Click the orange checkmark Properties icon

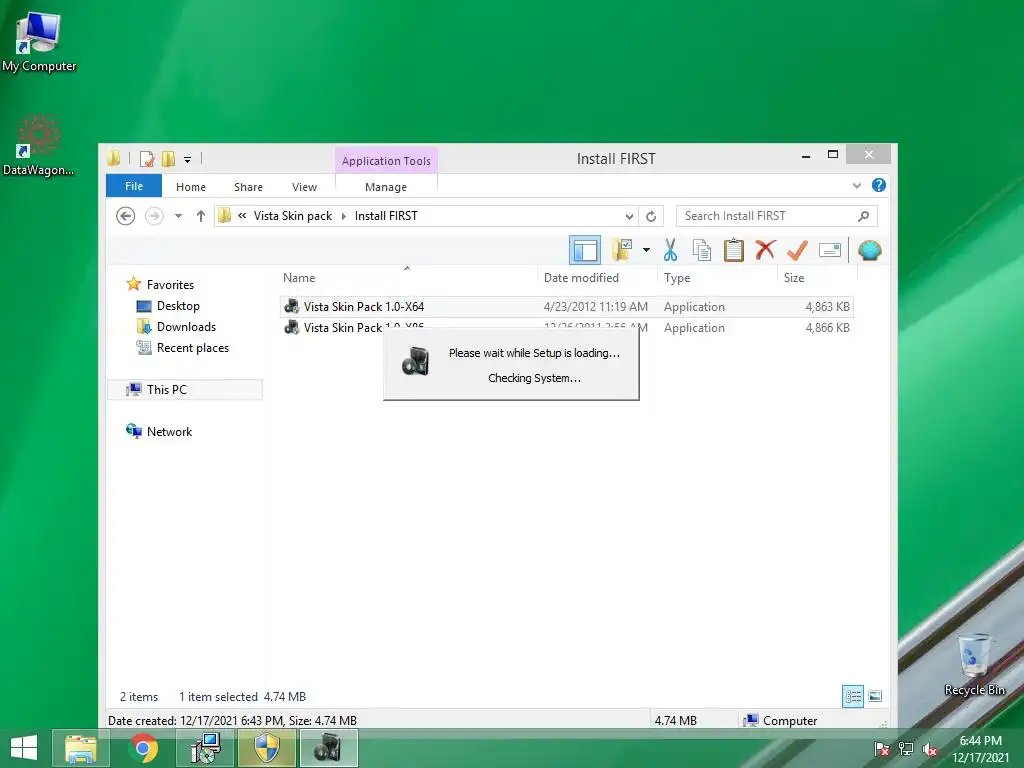point(797,250)
